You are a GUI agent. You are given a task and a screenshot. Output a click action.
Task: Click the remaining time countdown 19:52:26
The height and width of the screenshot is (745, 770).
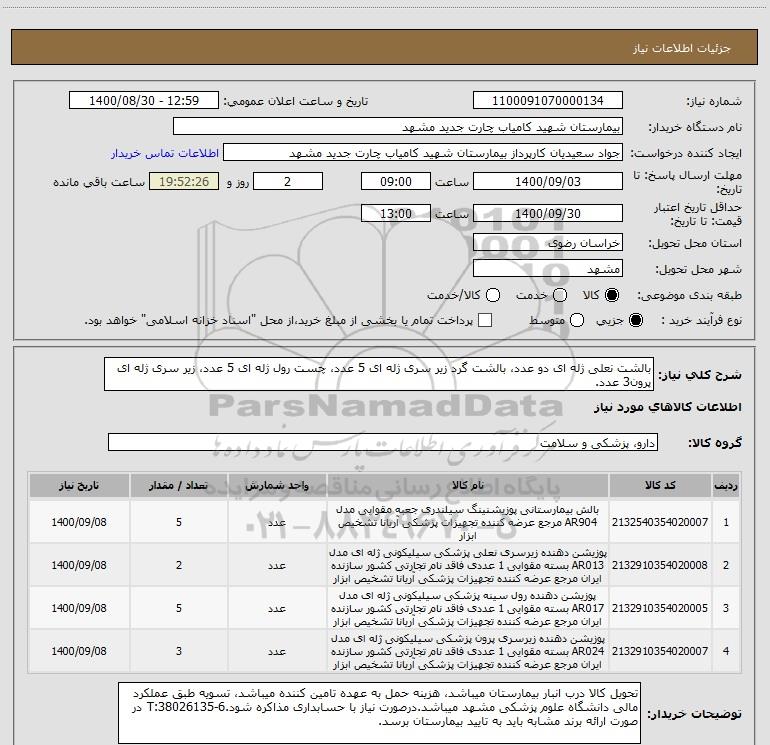tap(184, 181)
